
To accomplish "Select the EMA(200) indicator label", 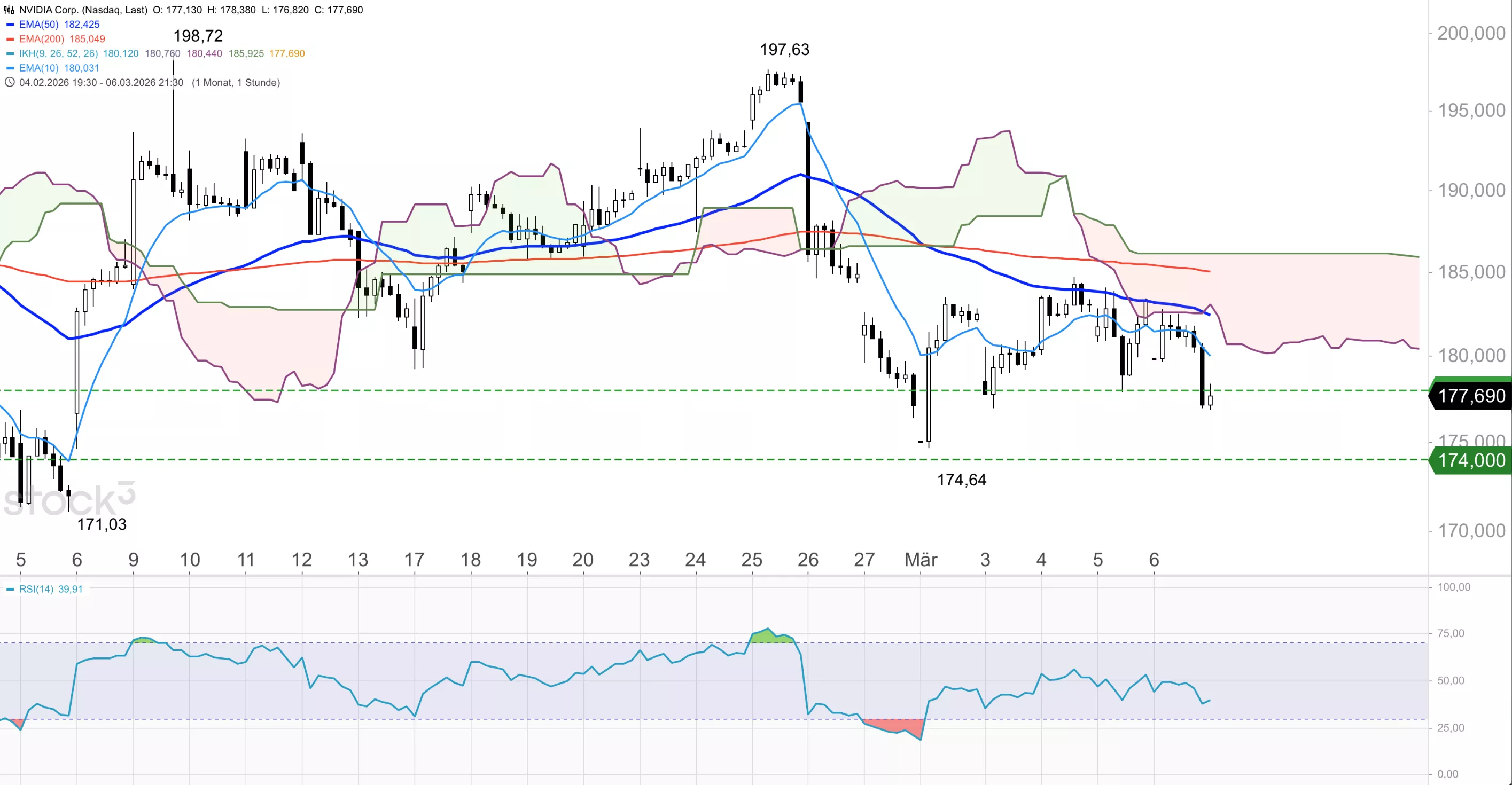I will point(41,40).
